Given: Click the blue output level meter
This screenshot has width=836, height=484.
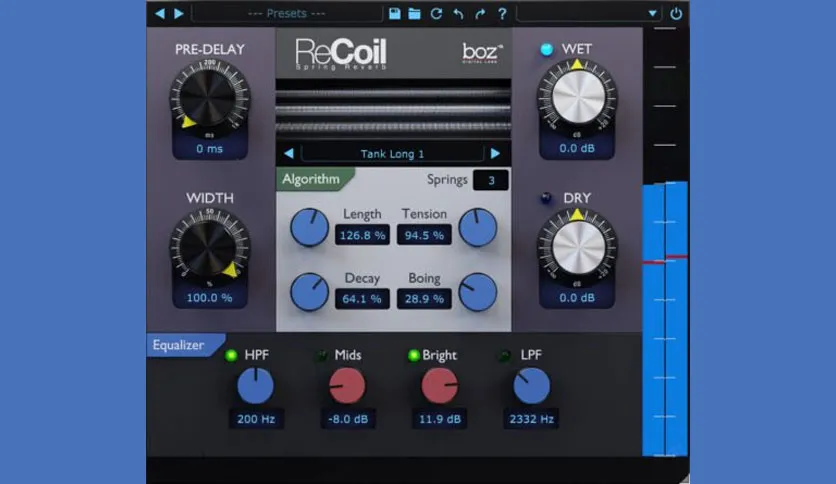Looking at the screenshot, I should 665,319.
